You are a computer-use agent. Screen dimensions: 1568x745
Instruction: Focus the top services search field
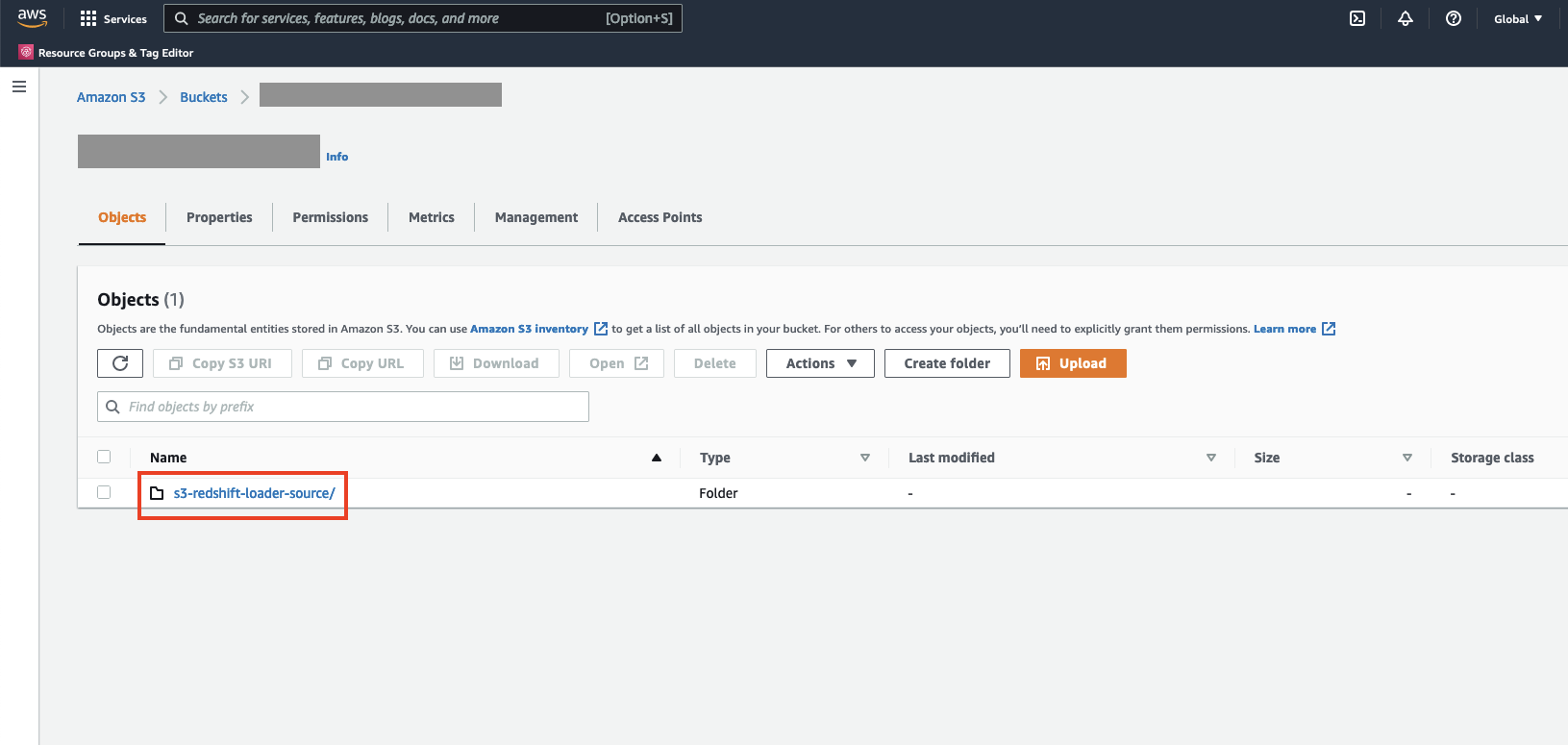423,18
